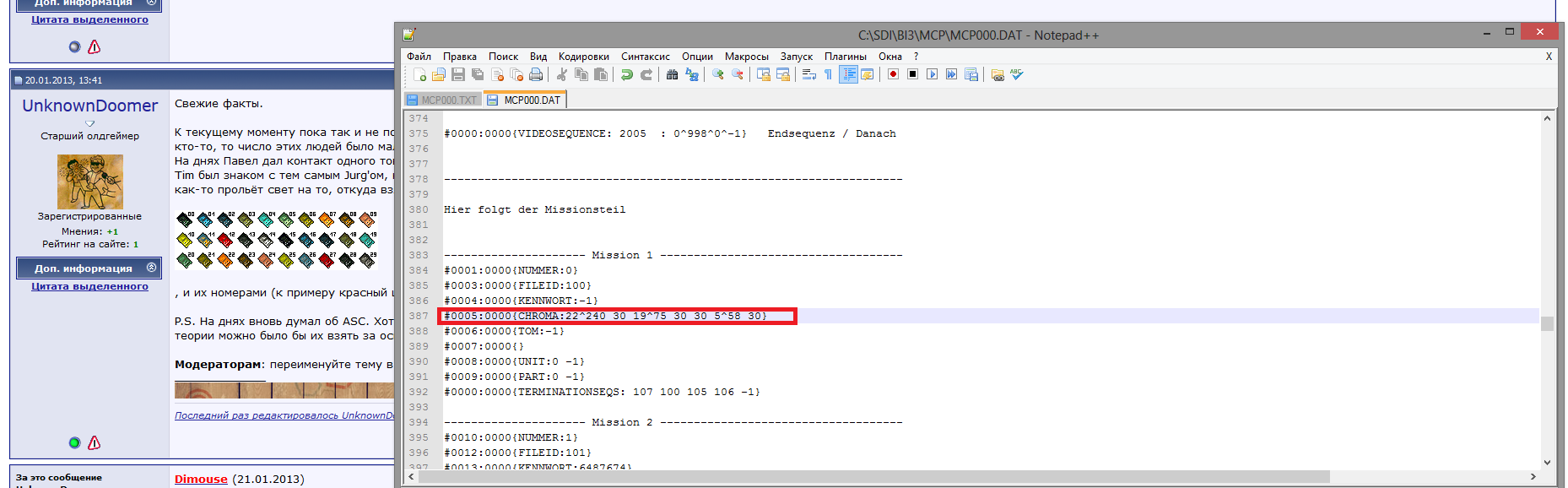Click the Save All toolbar icon
The height and width of the screenshot is (488, 1568).
pos(478,74)
